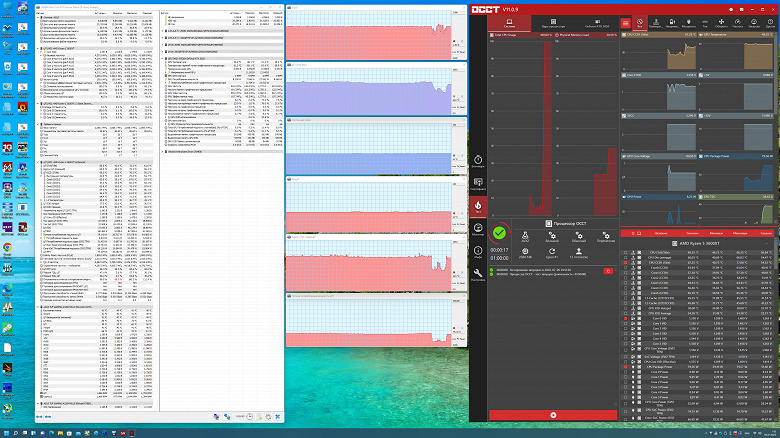This screenshot has height=438, width=780.
Task: Uncheck the red CPU Package Power checkbox
Action: 626,367
